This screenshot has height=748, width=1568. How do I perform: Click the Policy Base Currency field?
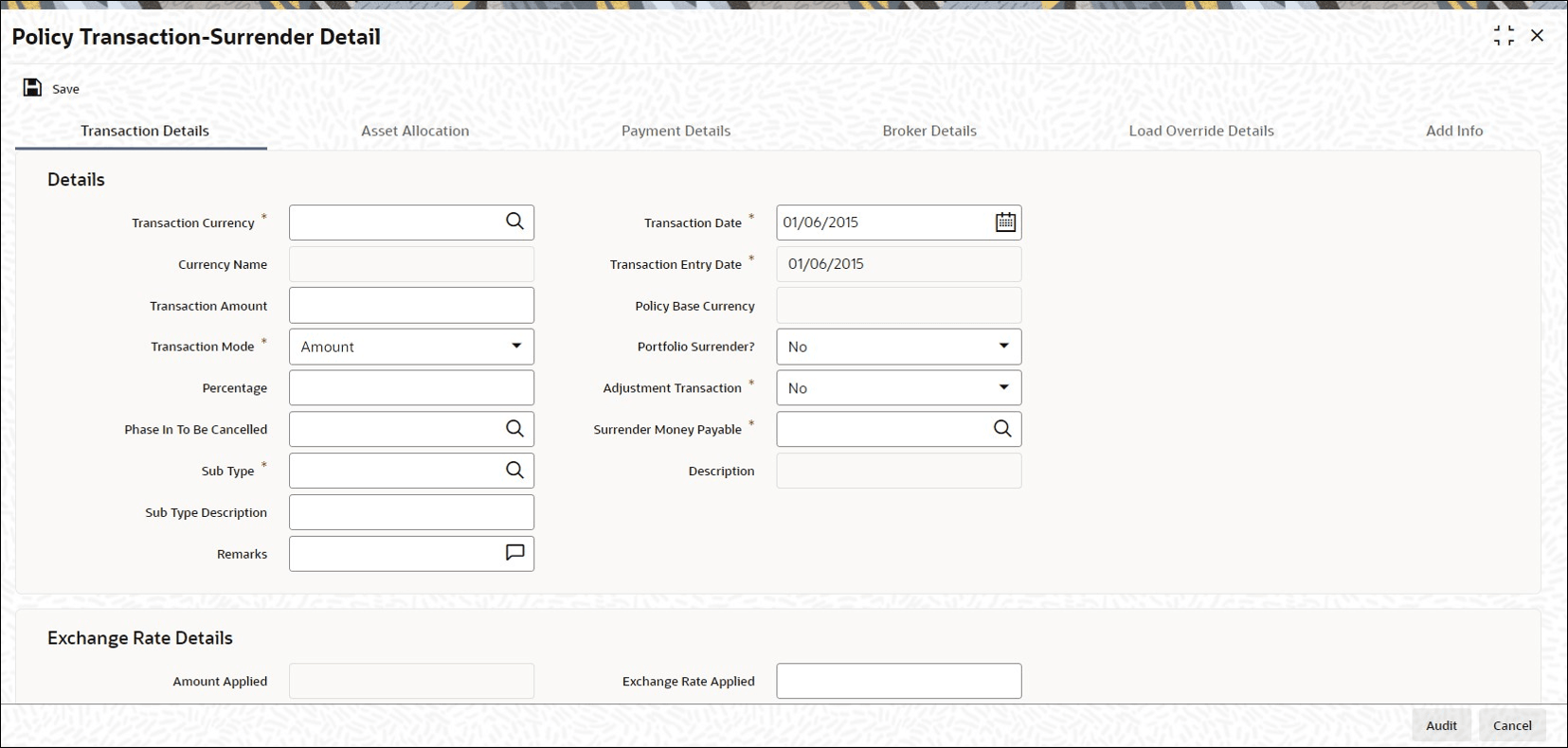[x=898, y=306]
